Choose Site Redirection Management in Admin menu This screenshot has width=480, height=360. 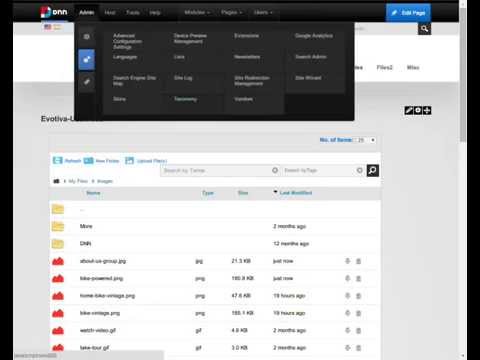252,81
